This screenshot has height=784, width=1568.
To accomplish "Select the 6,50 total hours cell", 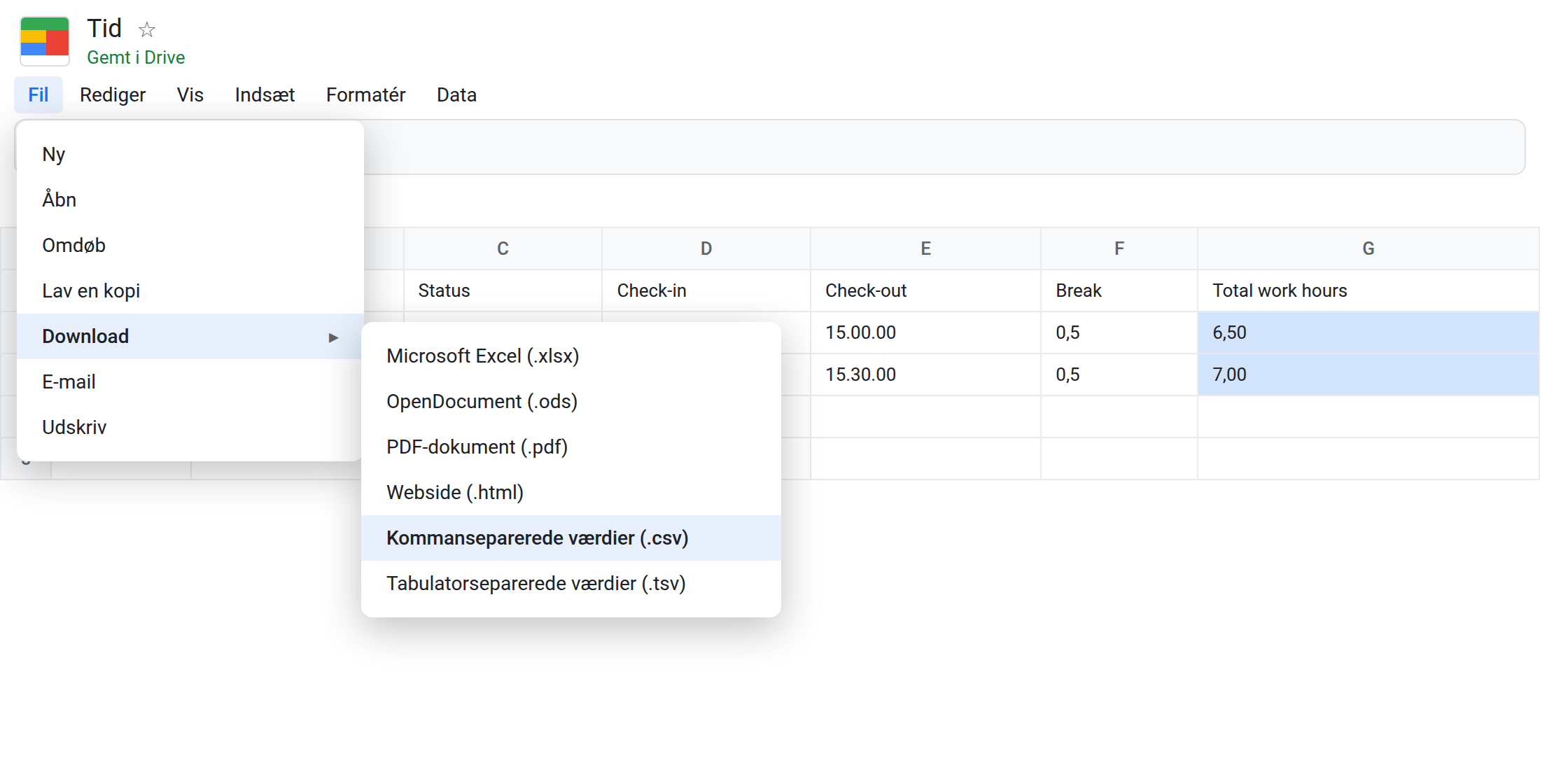I will point(1368,332).
